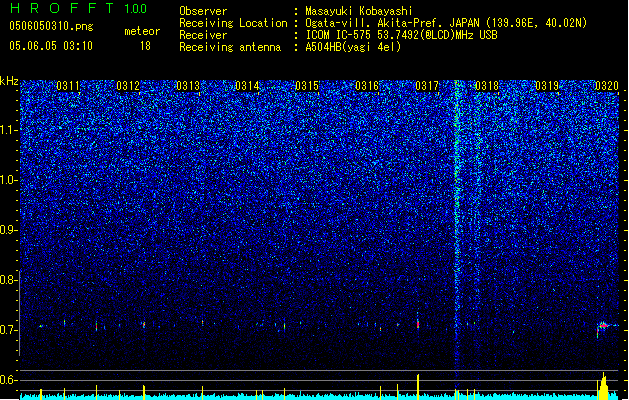Click the large yellow power burst below 0320
This screenshot has height=400, width=629.
604,386
